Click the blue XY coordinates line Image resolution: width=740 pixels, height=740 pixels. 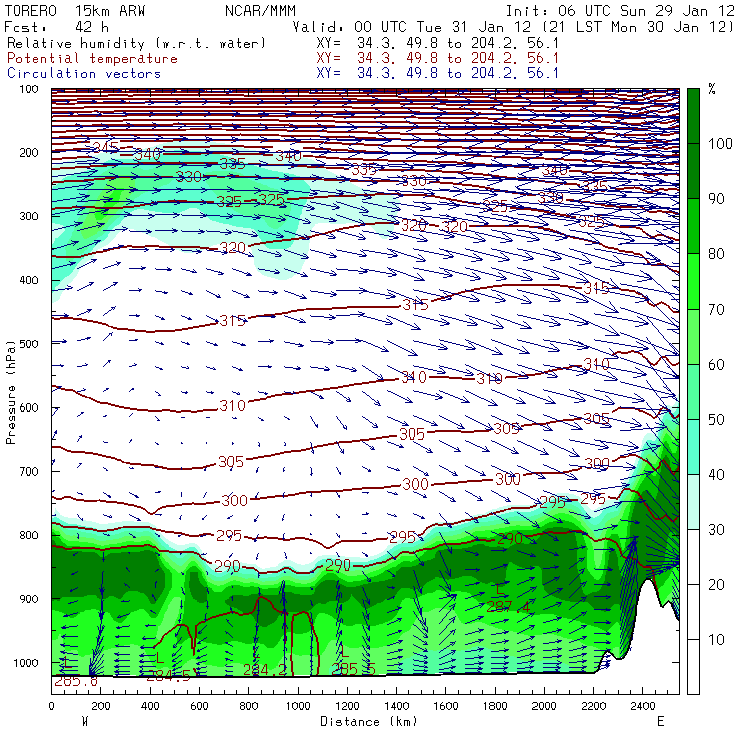click(437, 73)
